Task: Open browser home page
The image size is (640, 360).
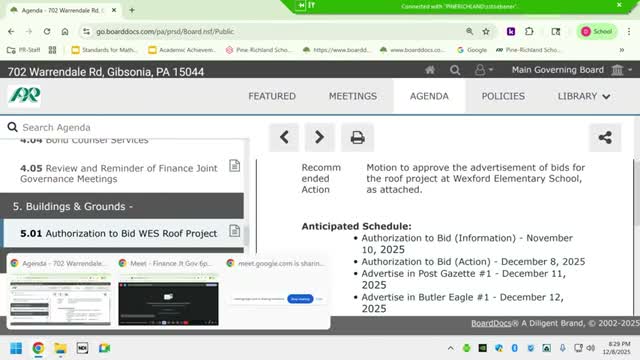Action: coord(65,31)
